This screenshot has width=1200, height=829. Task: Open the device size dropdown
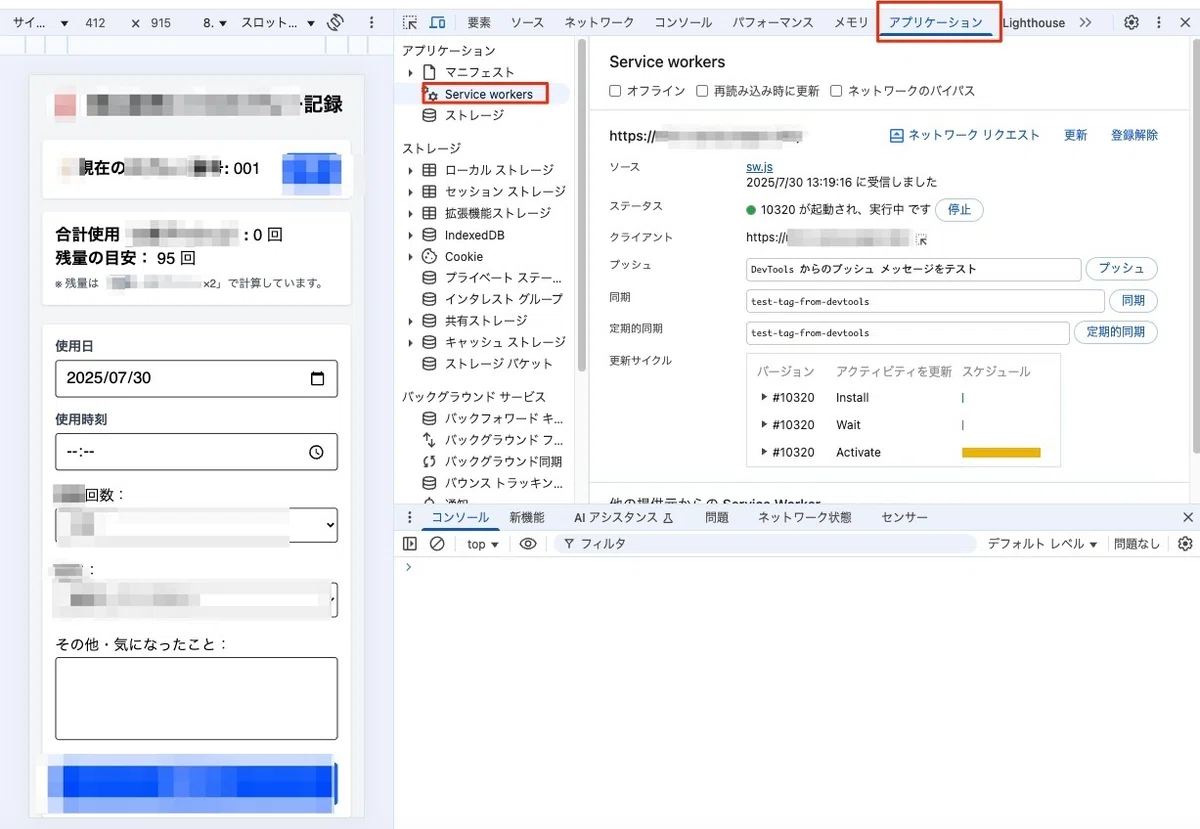tap(40, 22)
